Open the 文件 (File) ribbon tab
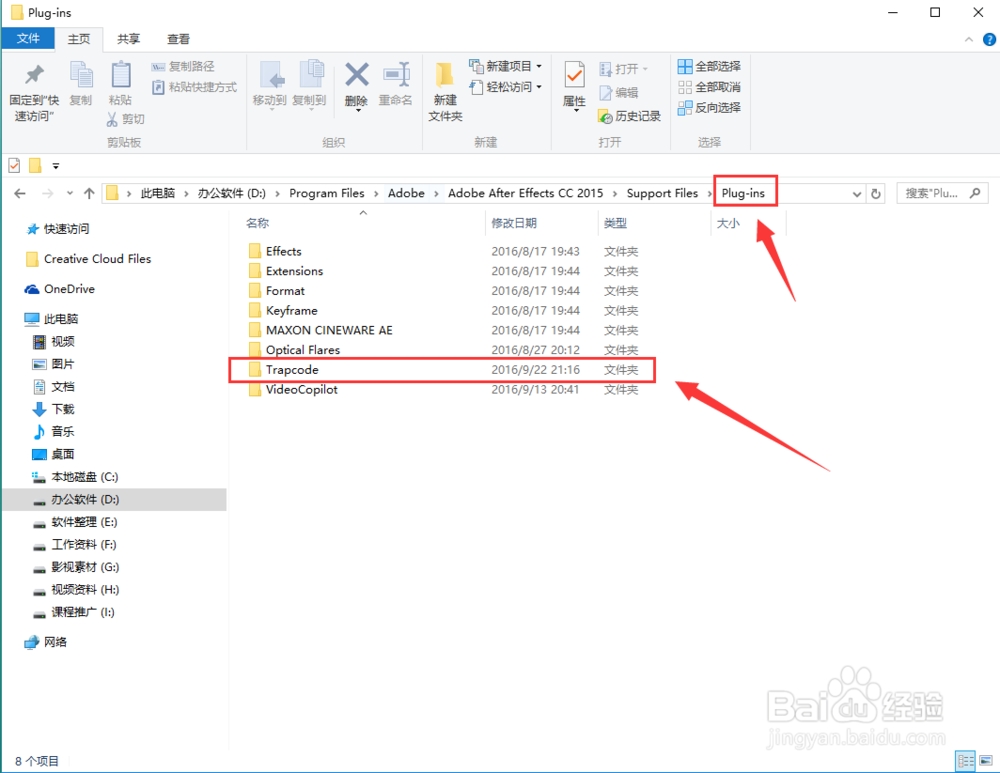This screenshot has height=773, width=1000. pos(28,39)
